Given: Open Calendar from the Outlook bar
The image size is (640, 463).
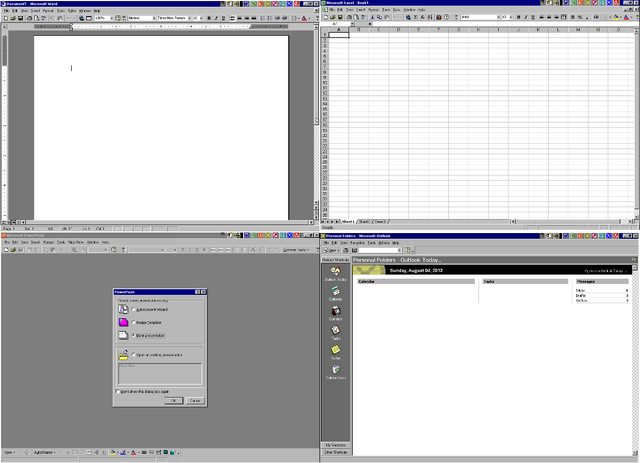Looking at the screenshot, I should pos(336,293).
